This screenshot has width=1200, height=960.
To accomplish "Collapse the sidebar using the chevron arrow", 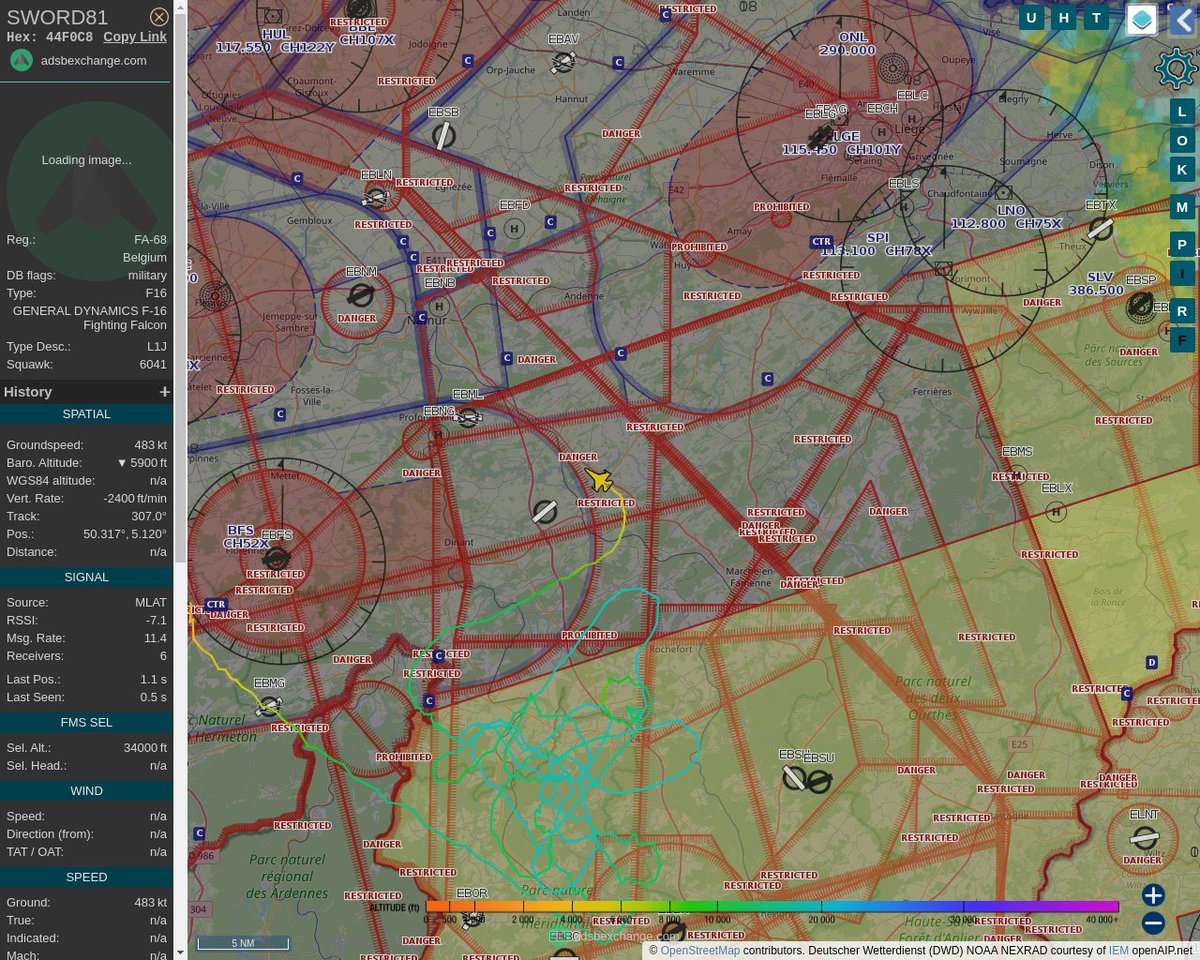I will click(x=1182, y=20).
